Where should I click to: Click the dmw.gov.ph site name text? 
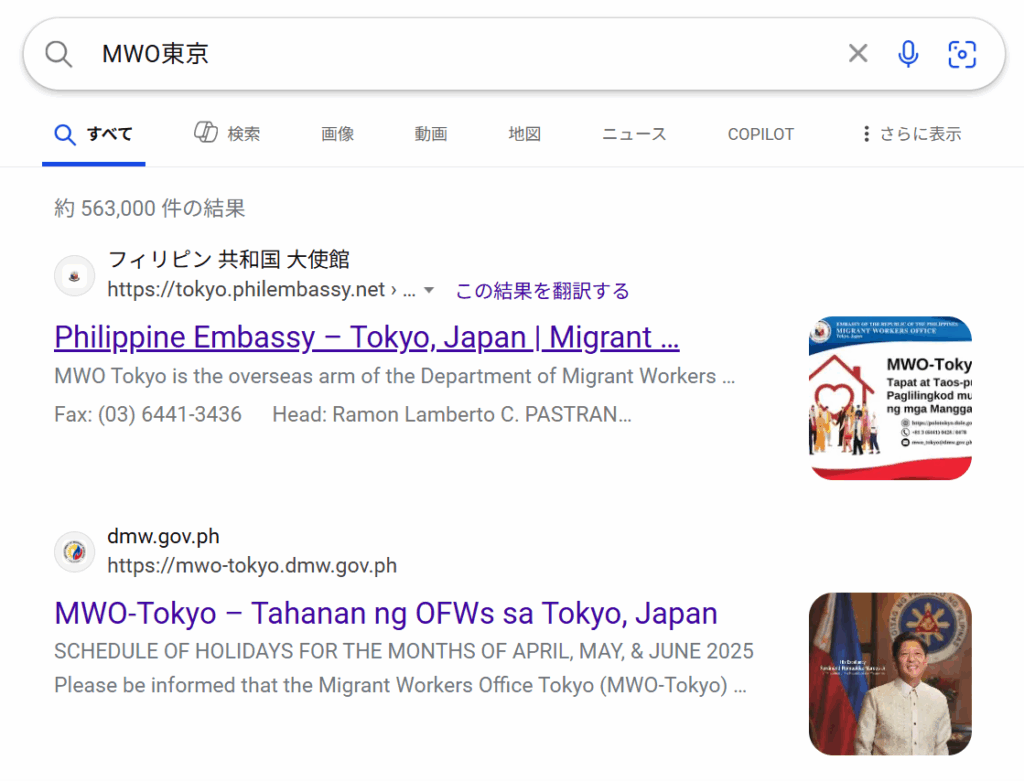pyautogui.click(x=163, y=537)
